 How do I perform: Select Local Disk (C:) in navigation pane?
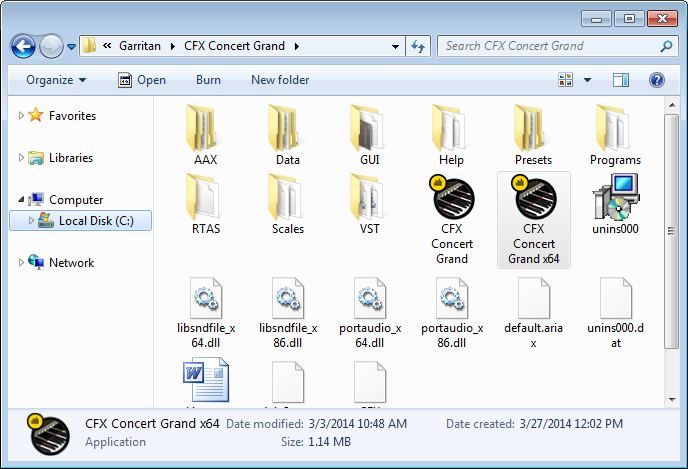click(81, 221)
